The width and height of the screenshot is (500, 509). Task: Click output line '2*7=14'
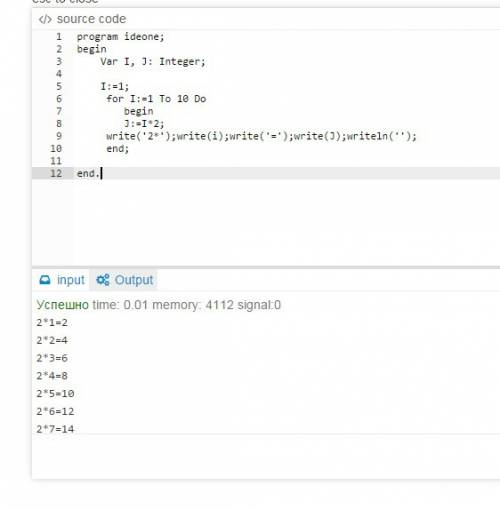click(55, 429)
